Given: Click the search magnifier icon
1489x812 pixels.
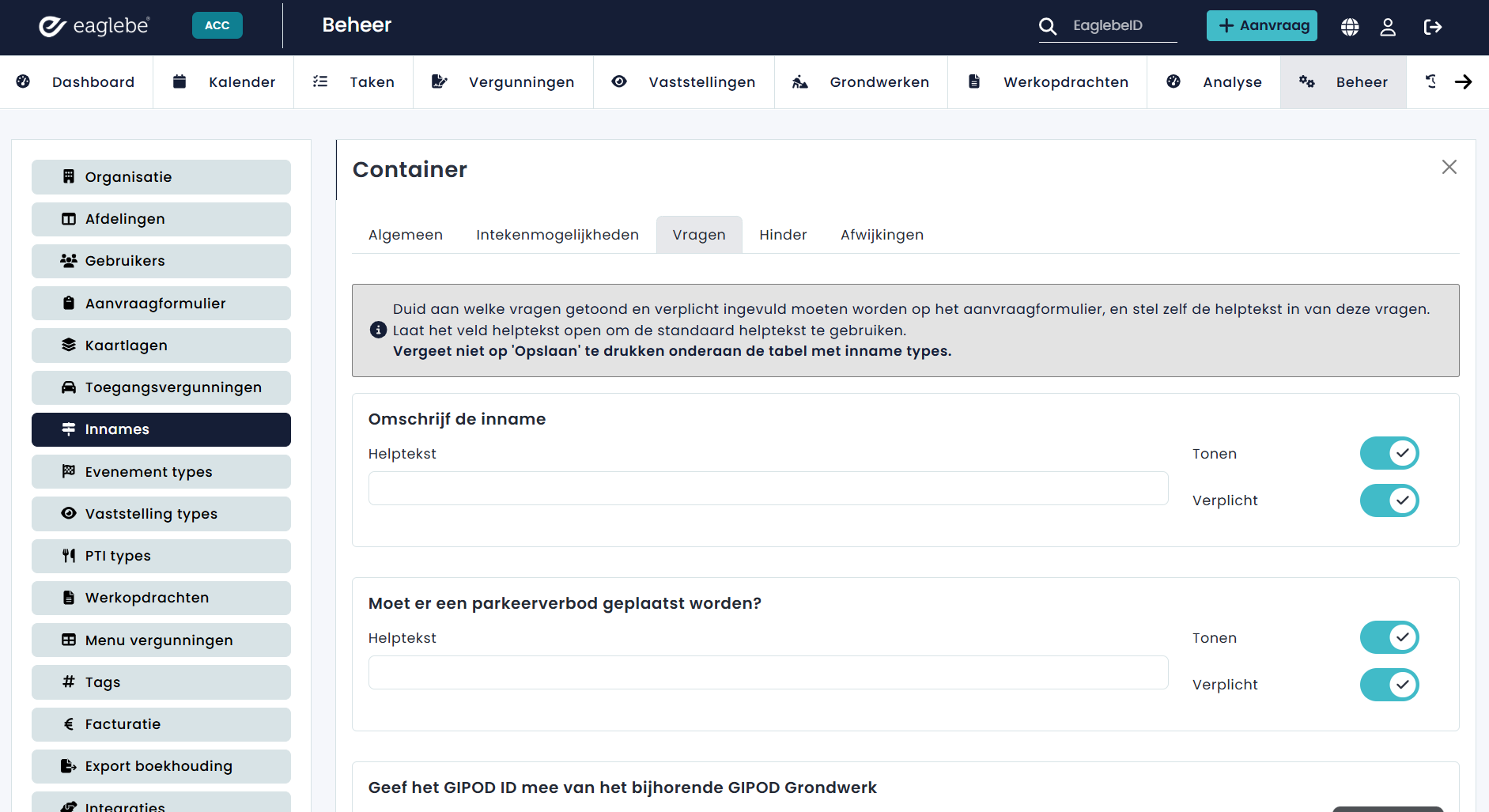Looking at the screenshot, I should (1048, 26).
